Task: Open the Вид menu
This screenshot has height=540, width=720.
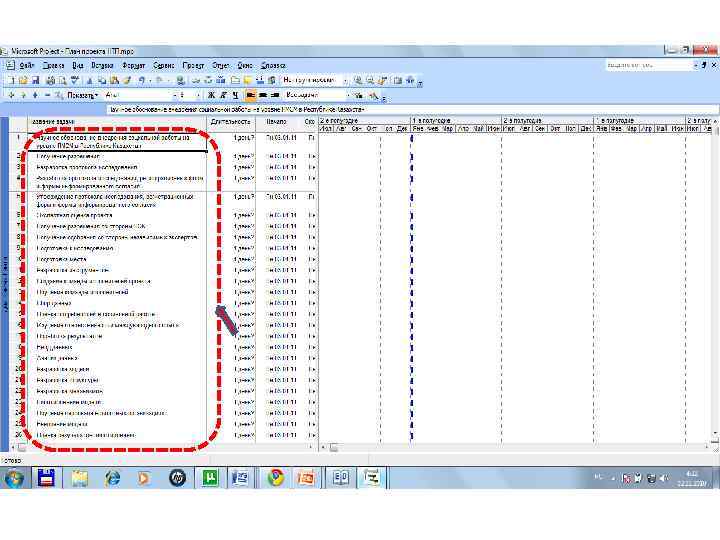Action: 78,66
